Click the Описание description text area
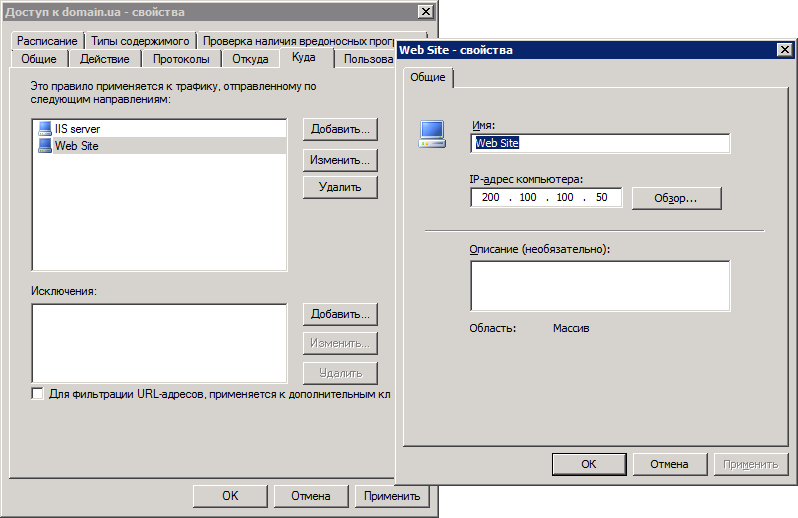 tap(600, 286)
